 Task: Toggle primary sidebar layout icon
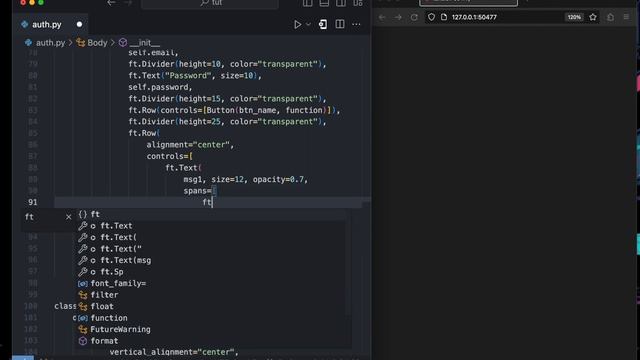[x=307, y=3]
